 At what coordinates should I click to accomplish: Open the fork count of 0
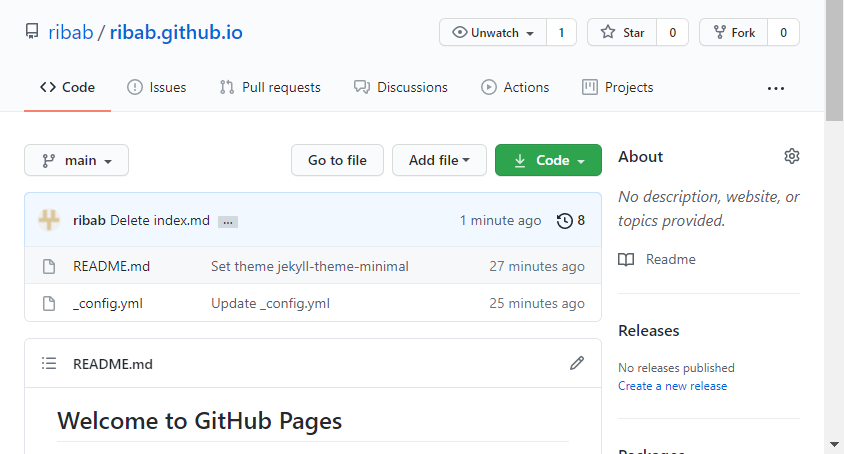[783, 32]
